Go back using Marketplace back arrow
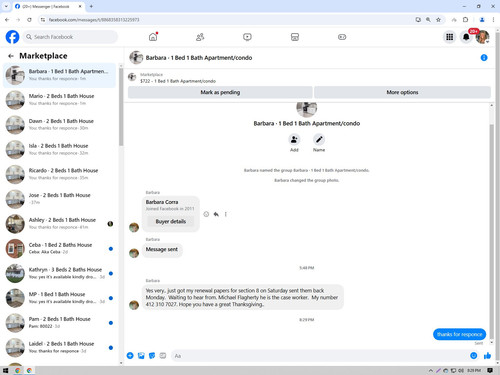This screenshot has width=500, height=375. pyautogui.click(x=11, y=56)
